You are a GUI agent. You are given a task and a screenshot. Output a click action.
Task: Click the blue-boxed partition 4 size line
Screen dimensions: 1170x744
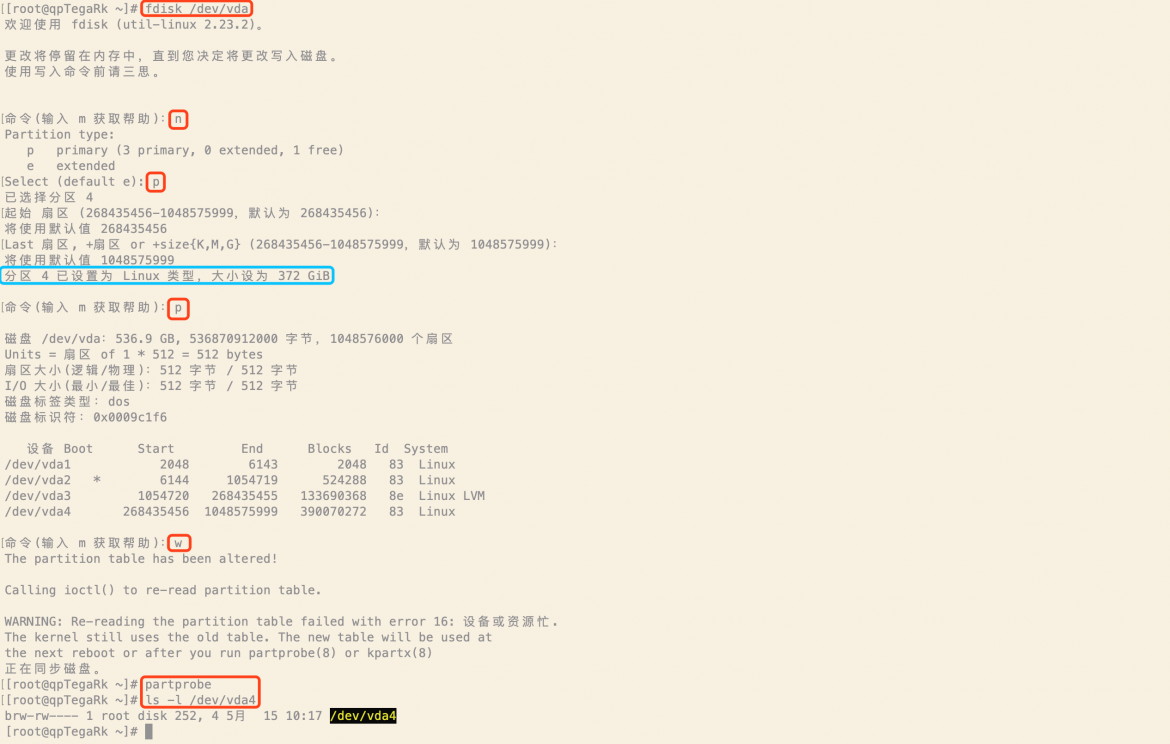point(167,275)
